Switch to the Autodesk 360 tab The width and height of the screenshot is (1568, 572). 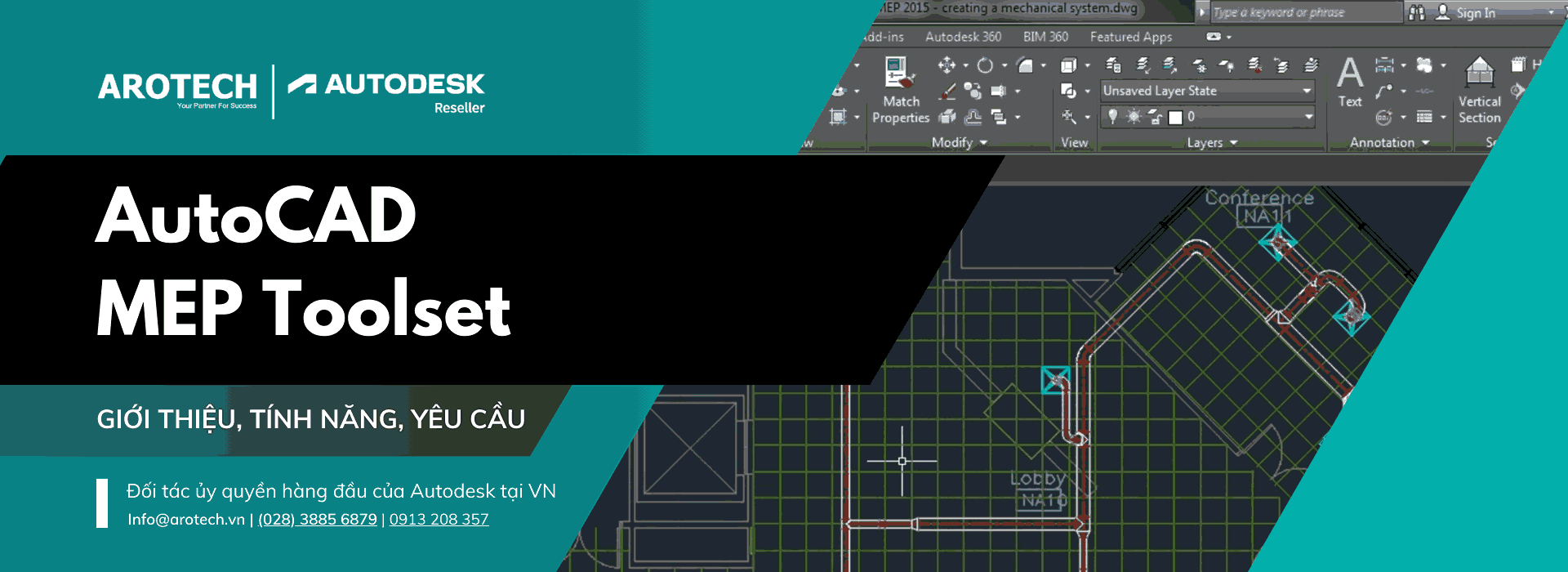963,37
